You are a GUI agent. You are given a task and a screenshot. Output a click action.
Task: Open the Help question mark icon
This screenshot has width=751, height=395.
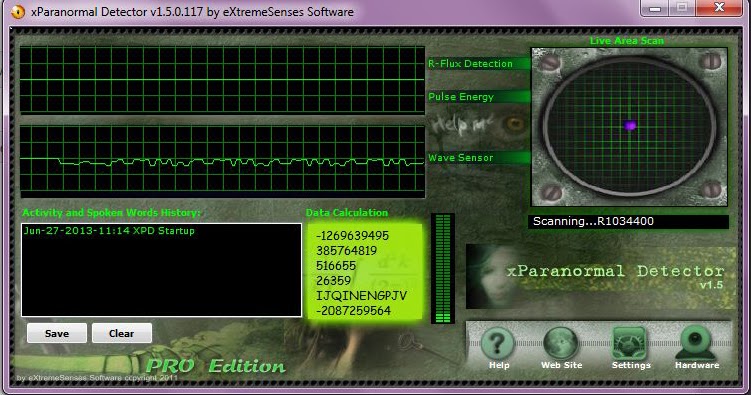(x=498, y=344)
